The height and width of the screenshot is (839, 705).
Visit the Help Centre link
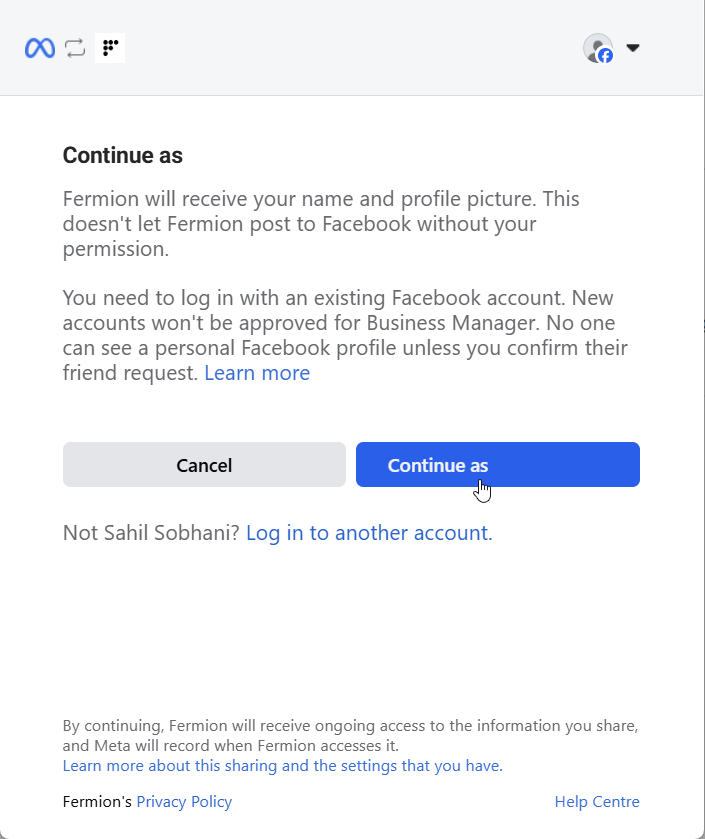(597, 802)
